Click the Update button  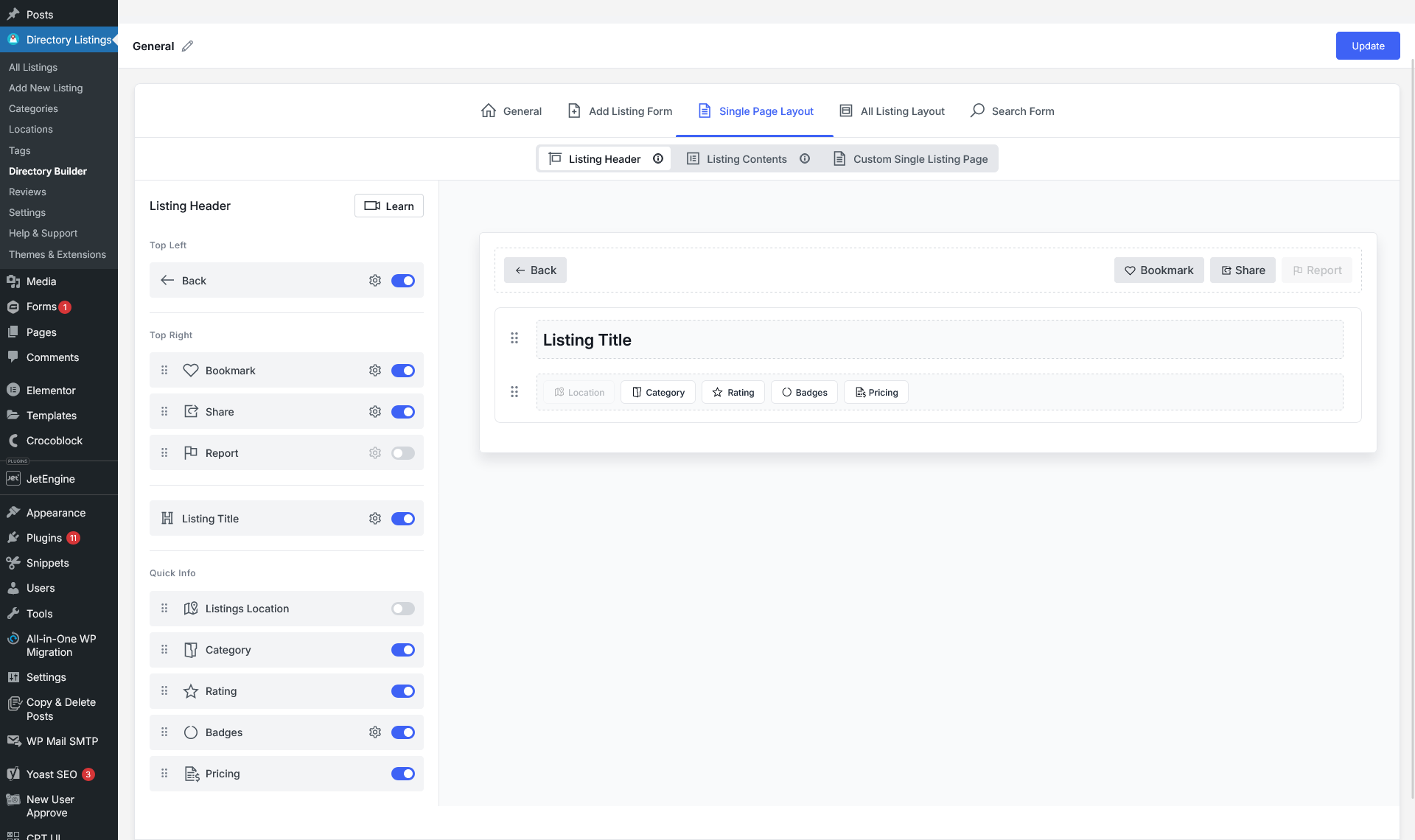[1367, 46]
